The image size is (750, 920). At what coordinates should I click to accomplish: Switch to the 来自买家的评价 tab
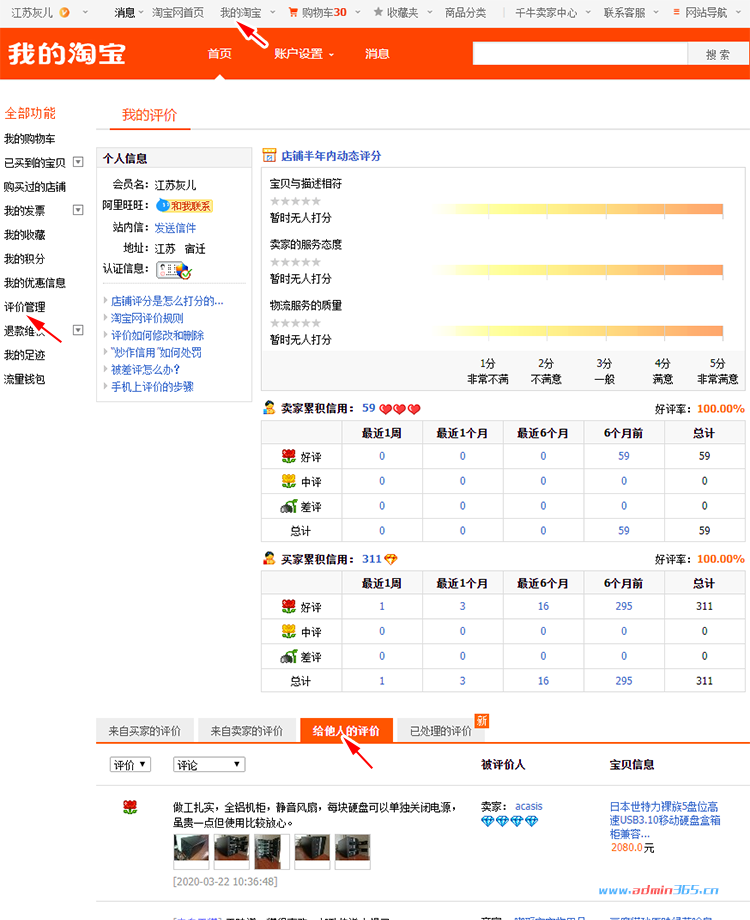tap(144, 731)
